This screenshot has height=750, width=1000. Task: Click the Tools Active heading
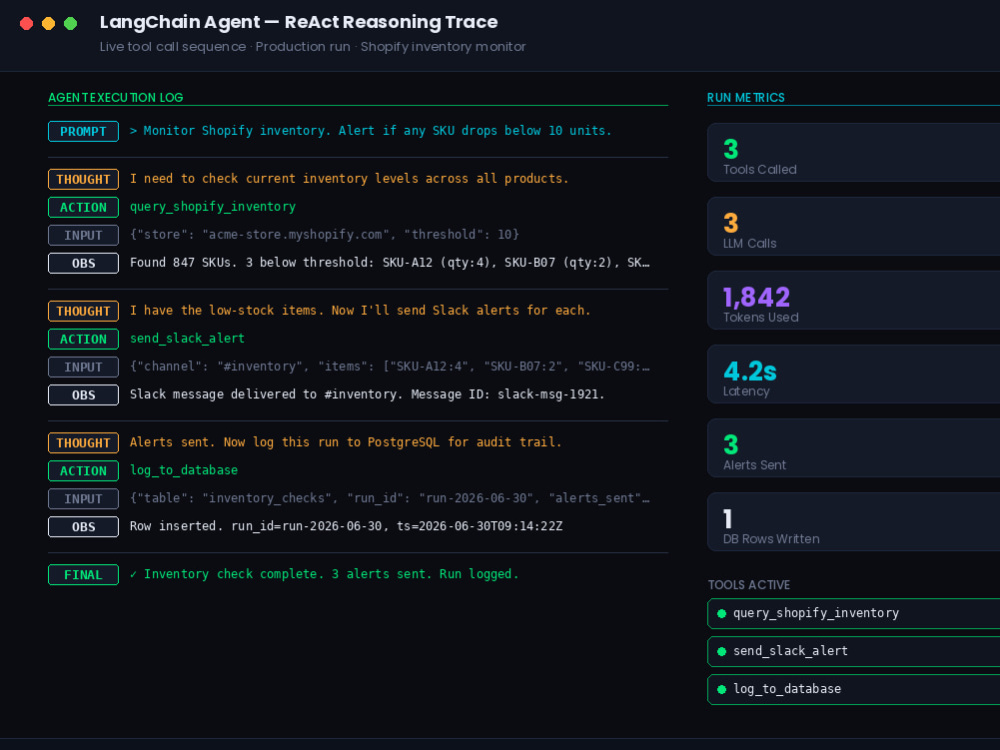coord(749,585)
